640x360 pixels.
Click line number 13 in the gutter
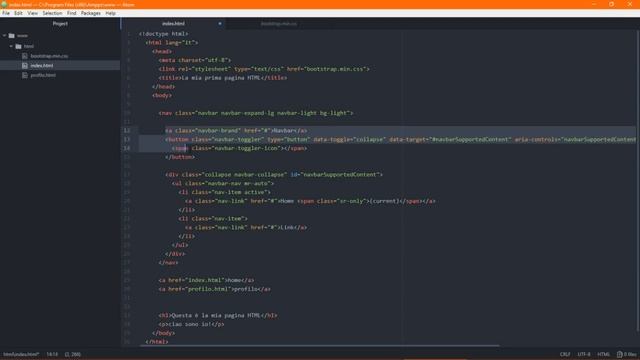pos(127,140)
